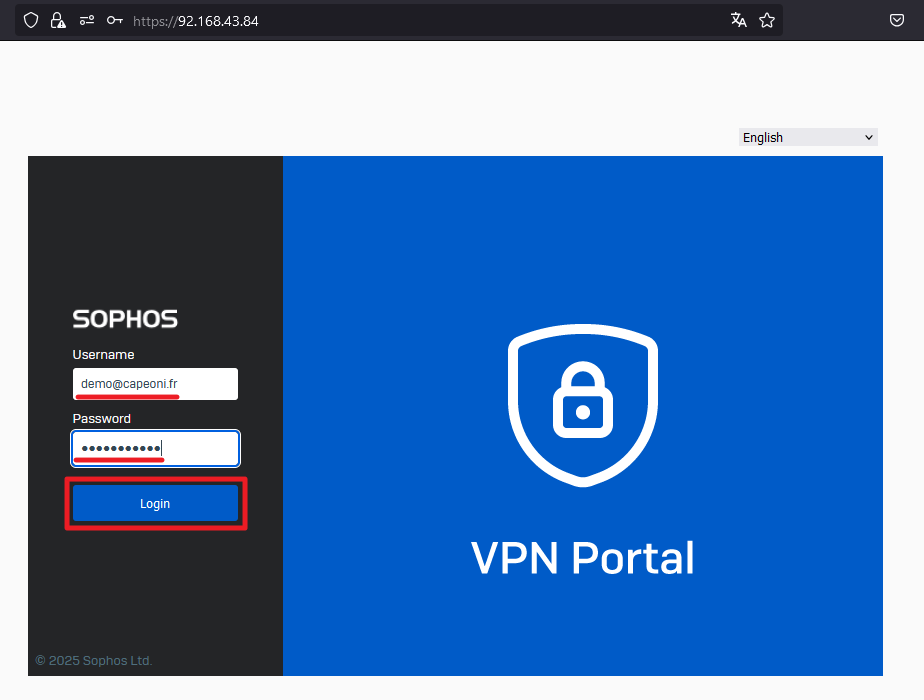
Task: Open the English language dropdown
Action: [808, 137]
